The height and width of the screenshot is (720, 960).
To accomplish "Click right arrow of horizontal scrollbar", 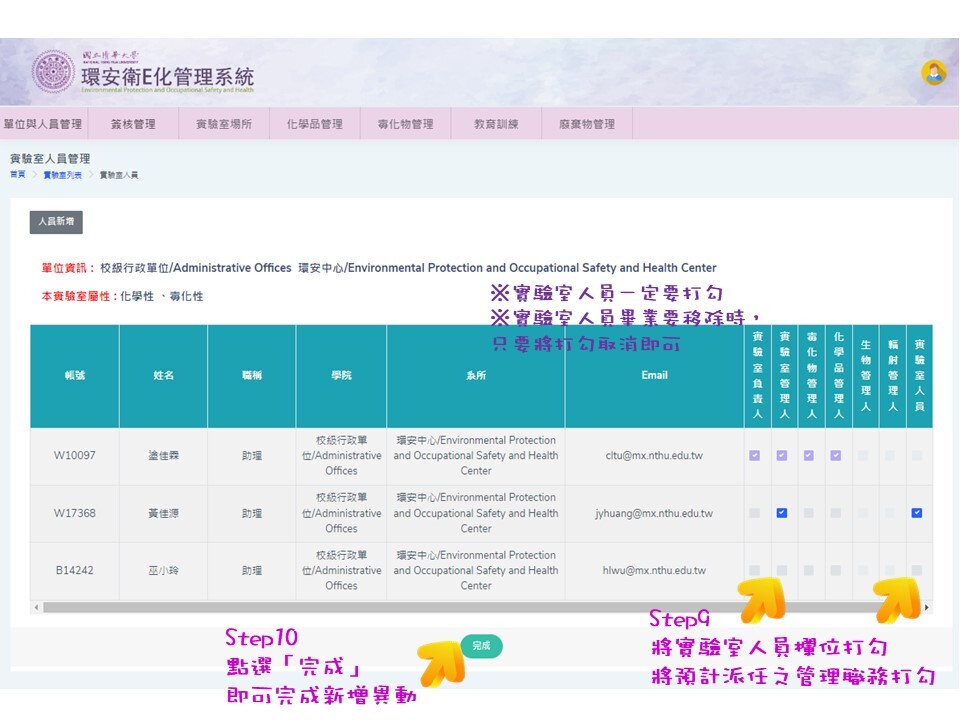I will pyautogui.click(x=927, y=607).
